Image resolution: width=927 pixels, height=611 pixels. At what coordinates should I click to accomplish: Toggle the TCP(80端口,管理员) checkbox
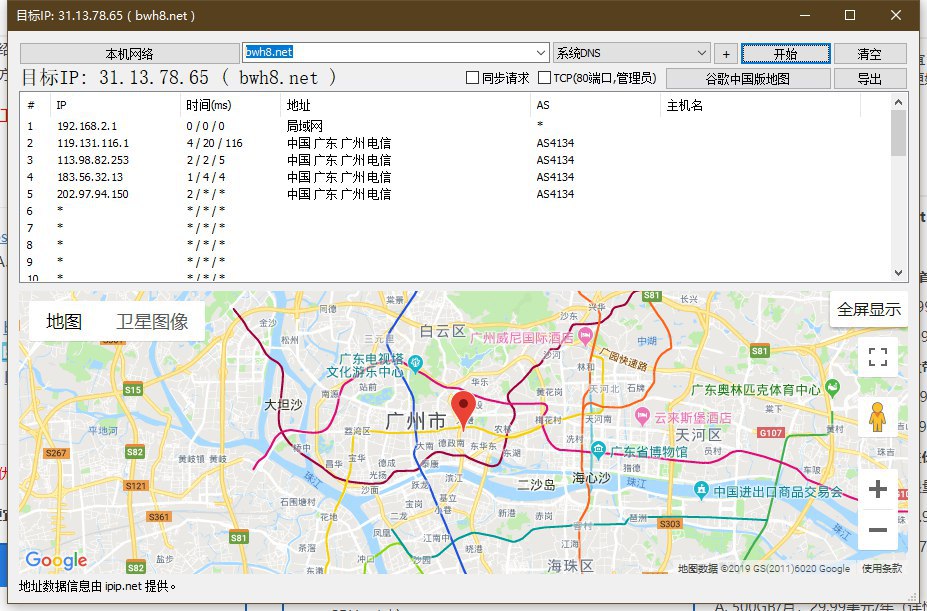[545, 78]
